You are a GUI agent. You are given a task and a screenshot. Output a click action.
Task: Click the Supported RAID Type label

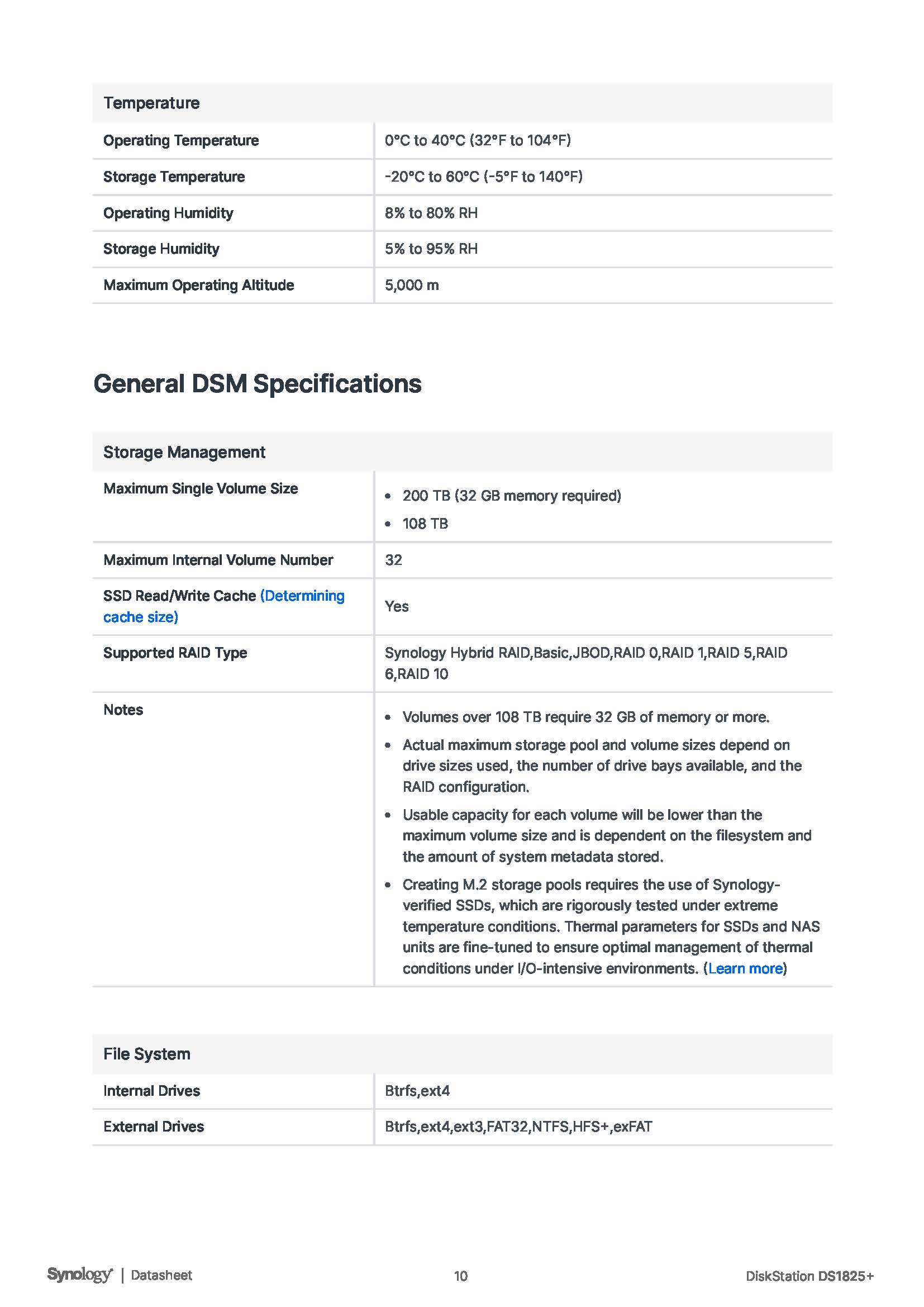(x=175, y=653)
